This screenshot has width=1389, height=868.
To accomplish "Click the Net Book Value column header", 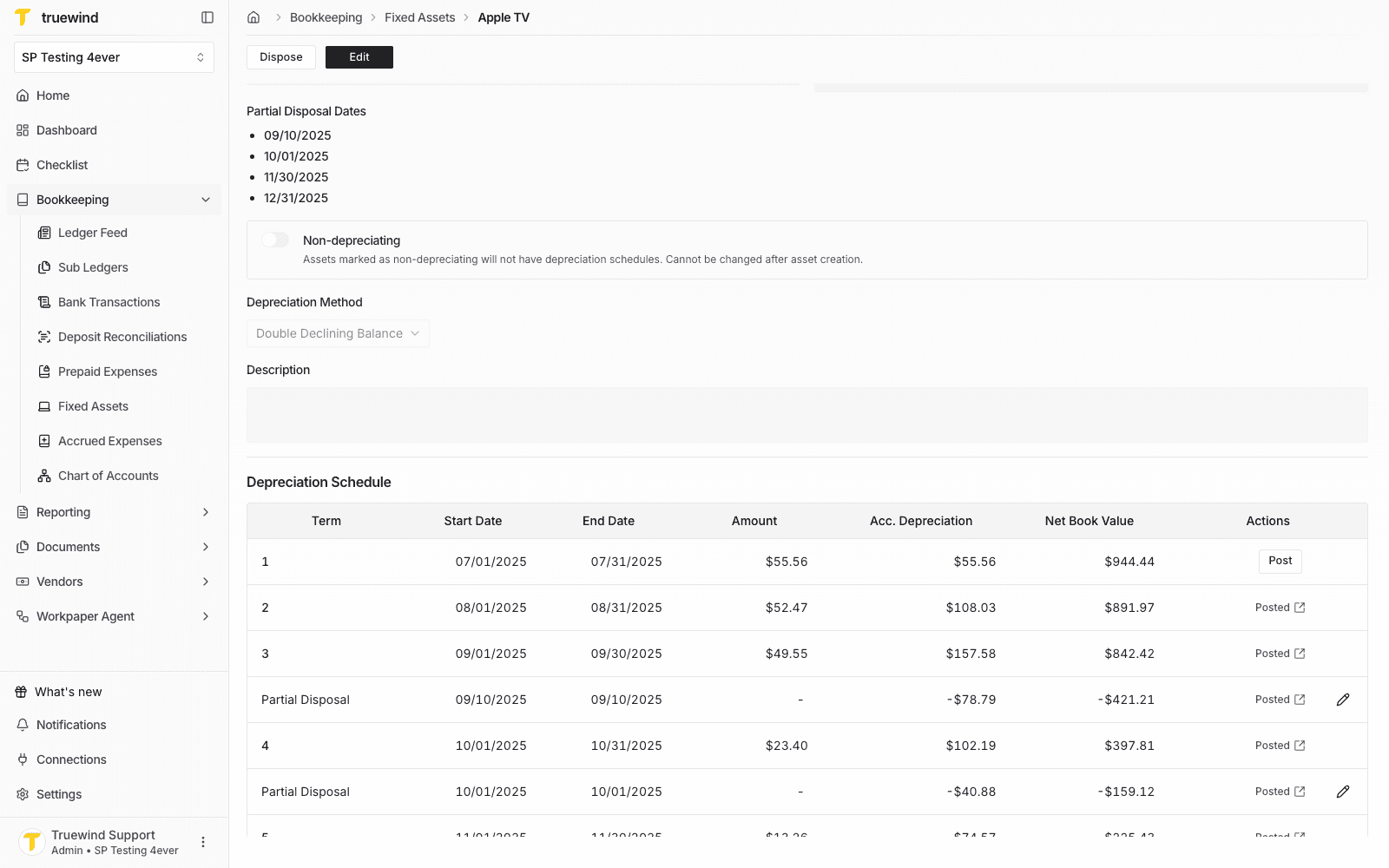I will [x=1089, y=521].
